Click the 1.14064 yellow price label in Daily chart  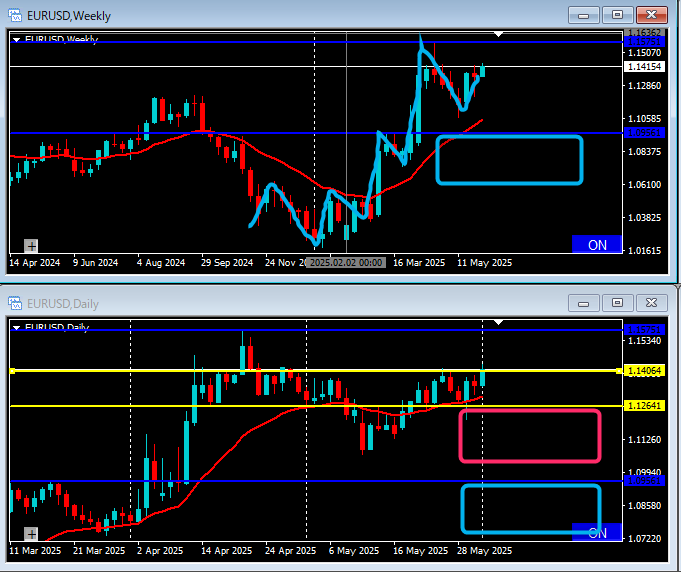(x=645, y=370)
